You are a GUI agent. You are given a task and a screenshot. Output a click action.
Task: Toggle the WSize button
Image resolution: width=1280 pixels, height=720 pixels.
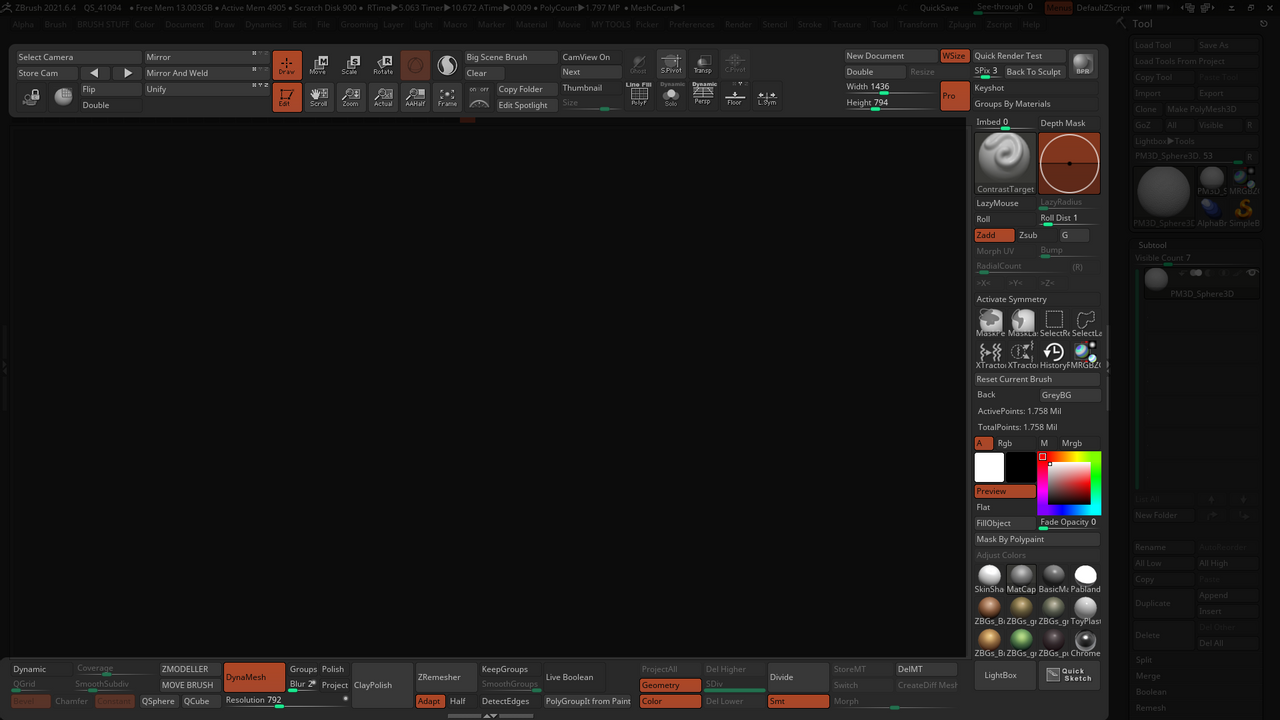[954, 56]
